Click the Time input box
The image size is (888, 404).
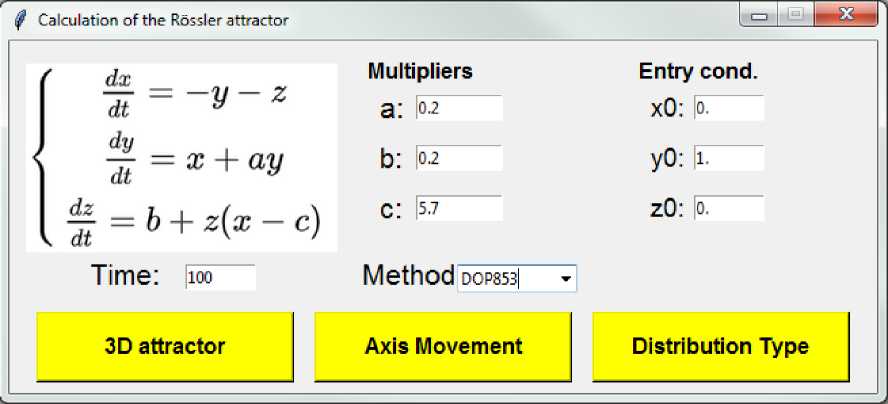220,278
